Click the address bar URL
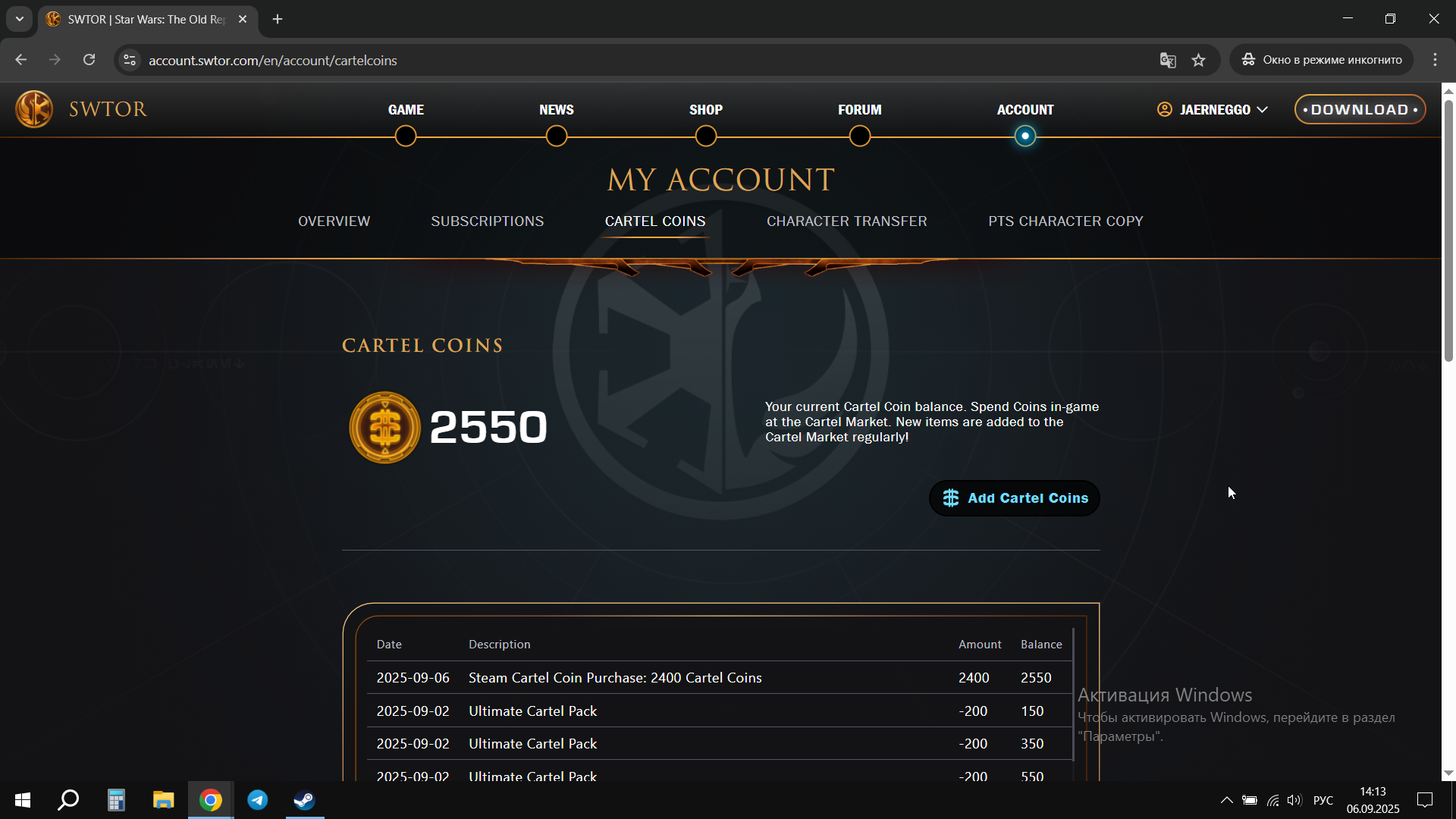The image size is (1456, 819). (x=272, y=61)
